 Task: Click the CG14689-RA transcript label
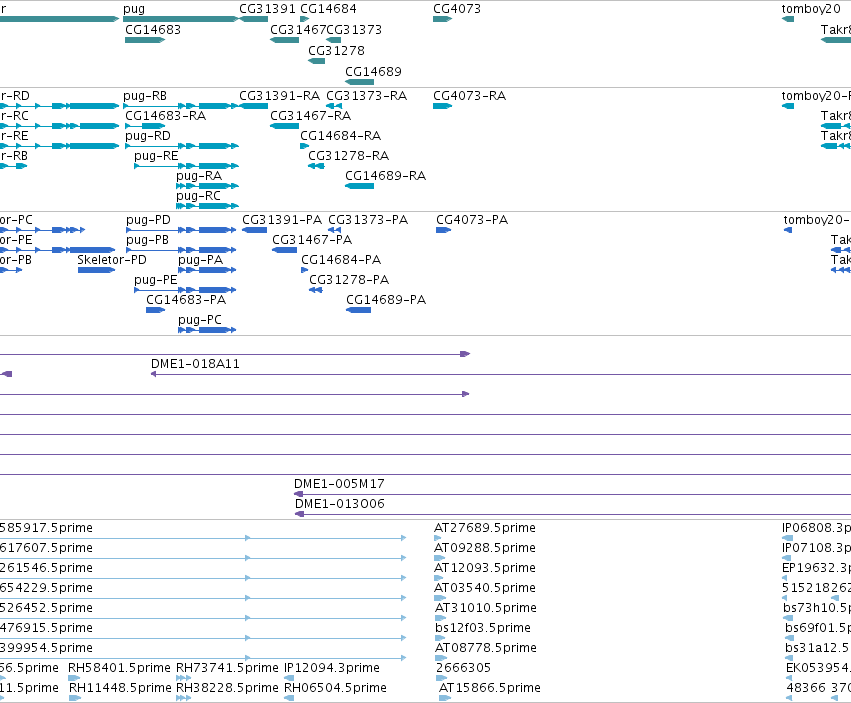point(385,176)
